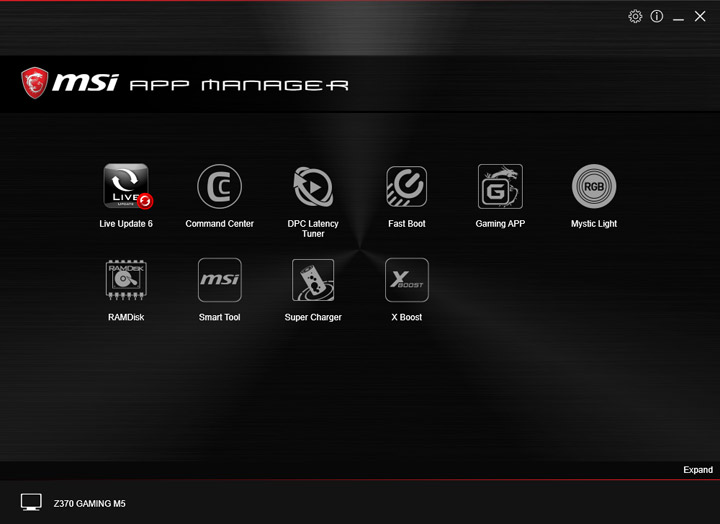
Task: Click the Command Center label
Action: [x=219, y=224]
